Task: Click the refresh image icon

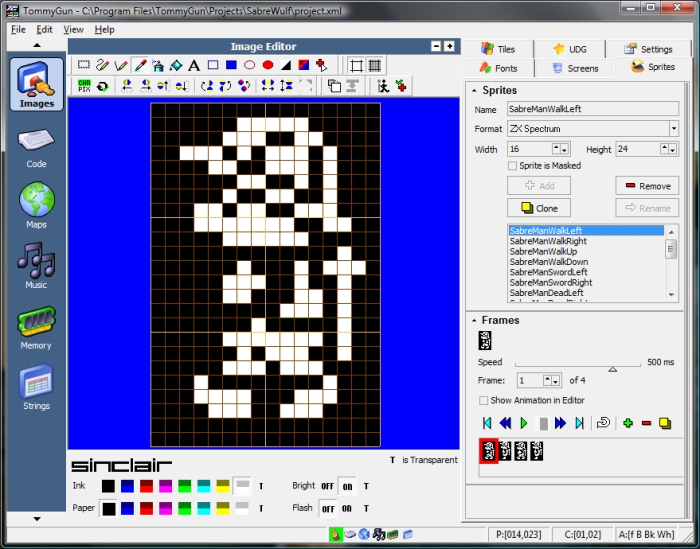Action: click(x=103, y=86)
